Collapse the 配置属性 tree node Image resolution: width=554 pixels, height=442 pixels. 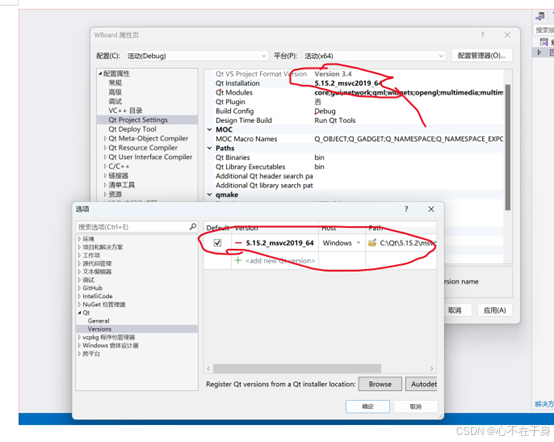click(100, 73)
